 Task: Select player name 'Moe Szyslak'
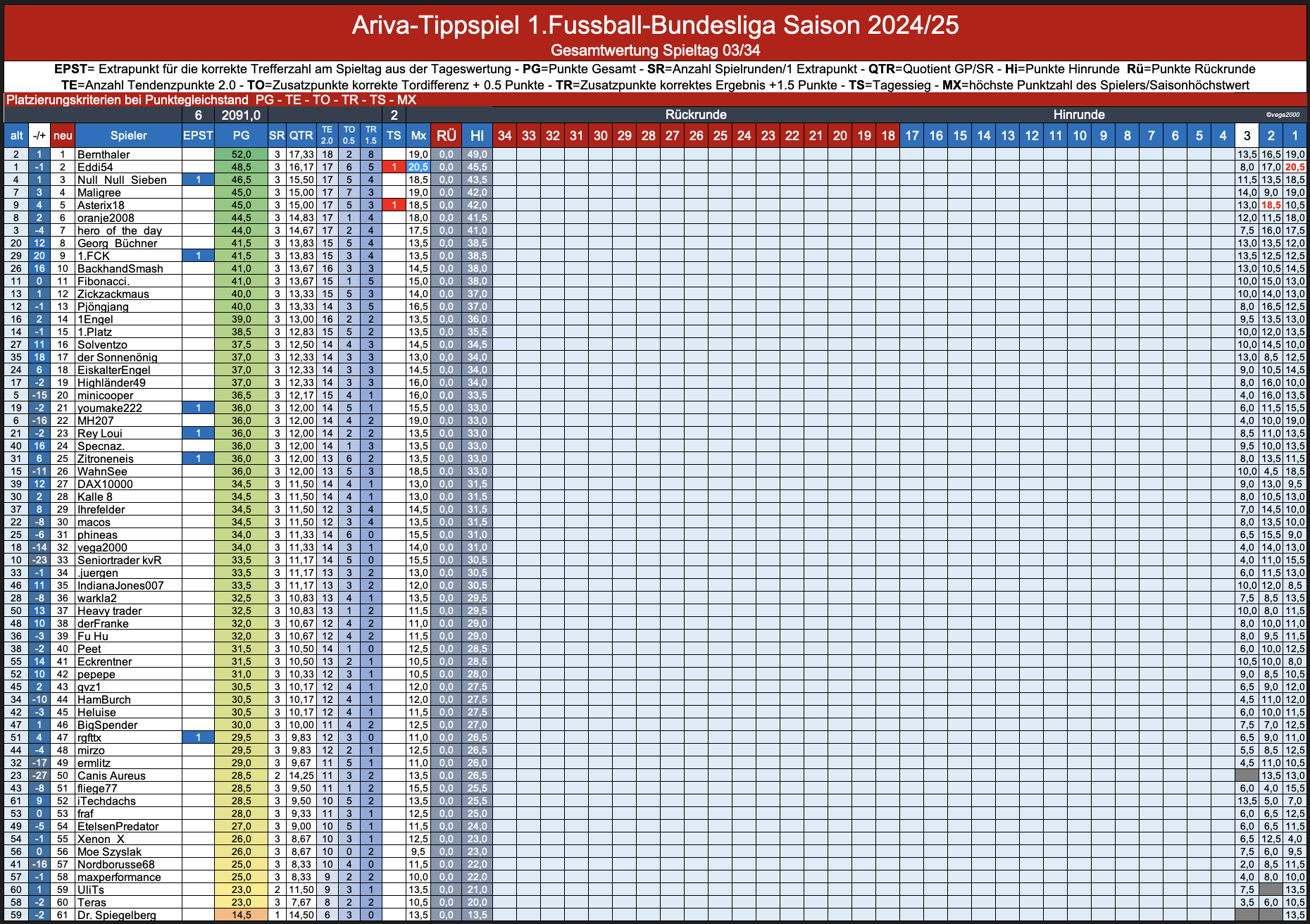click(x=109, y=851)
